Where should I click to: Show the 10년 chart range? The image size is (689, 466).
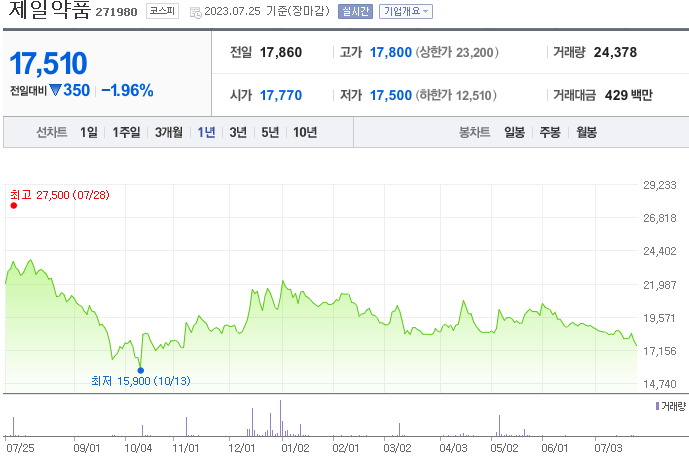click(305, 132)
